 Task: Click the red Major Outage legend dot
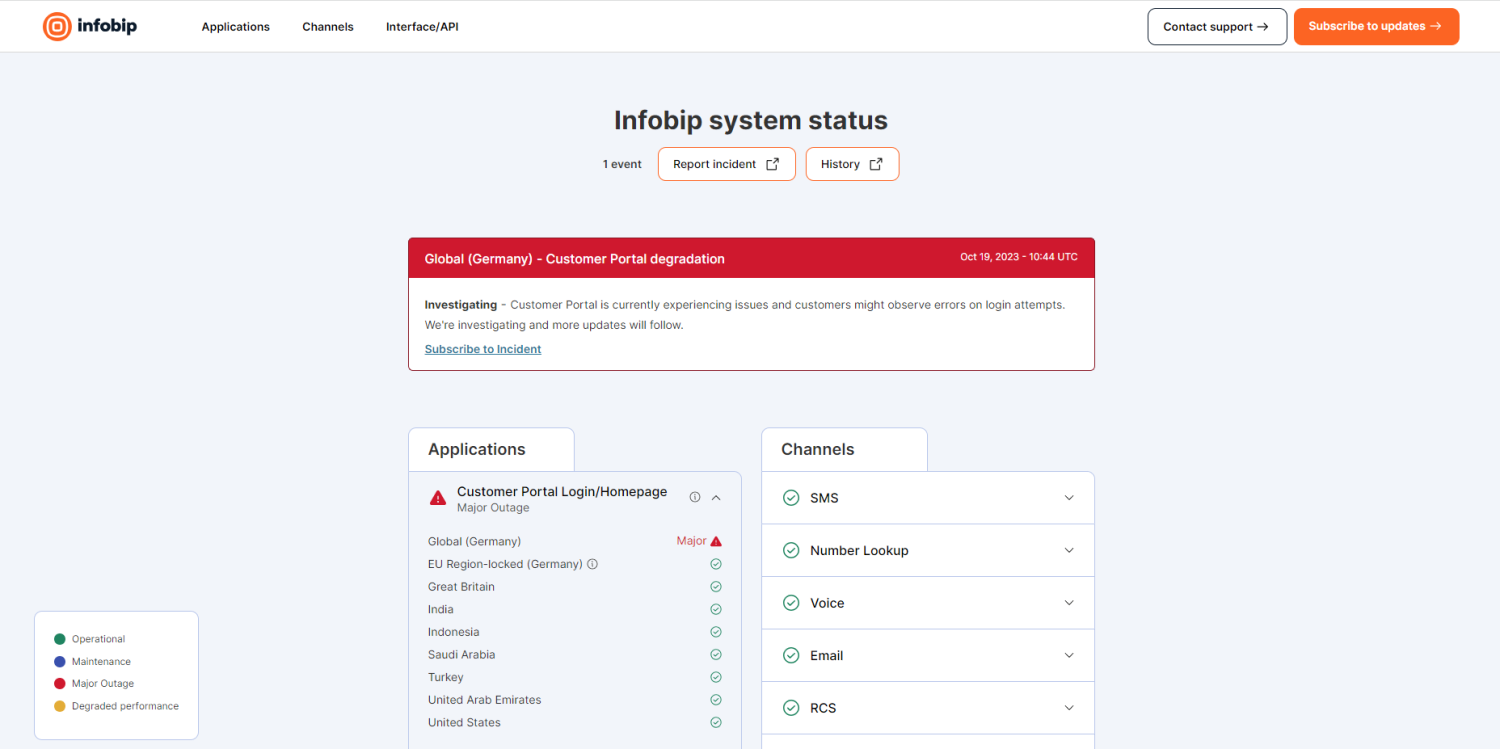(x=60, y=684)
